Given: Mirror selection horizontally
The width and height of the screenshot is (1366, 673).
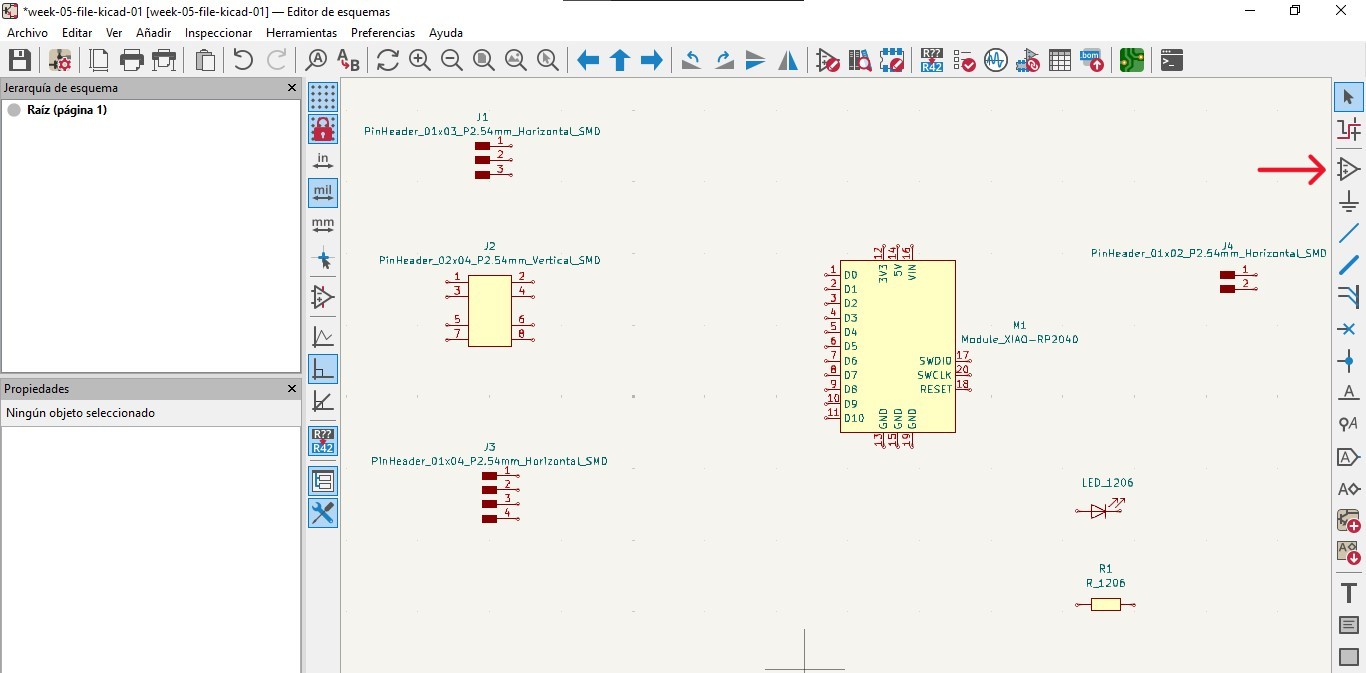Looking at the screenshot, I should [x=788, y=60].
